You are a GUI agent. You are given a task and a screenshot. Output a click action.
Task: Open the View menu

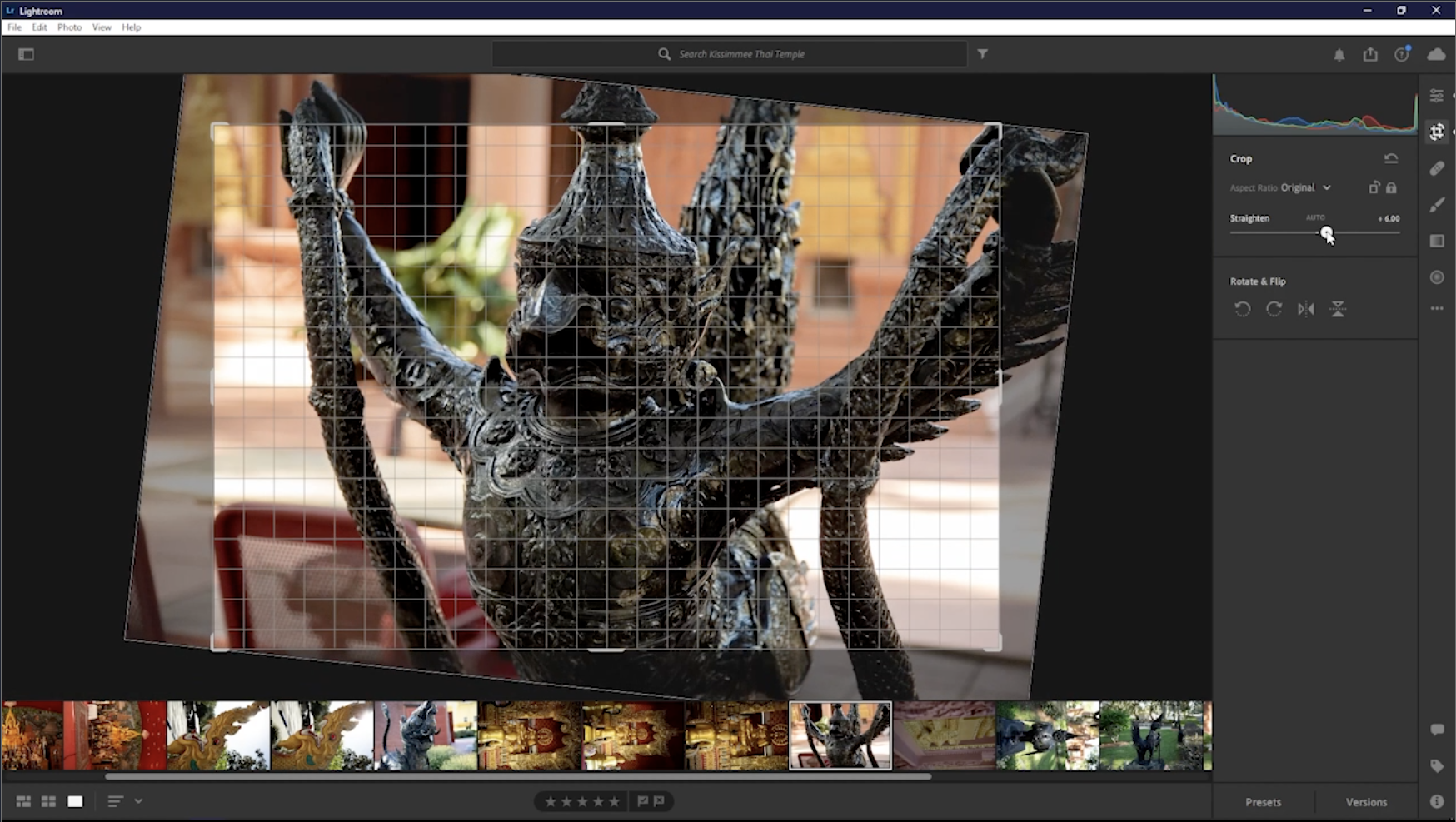(101, 27)
